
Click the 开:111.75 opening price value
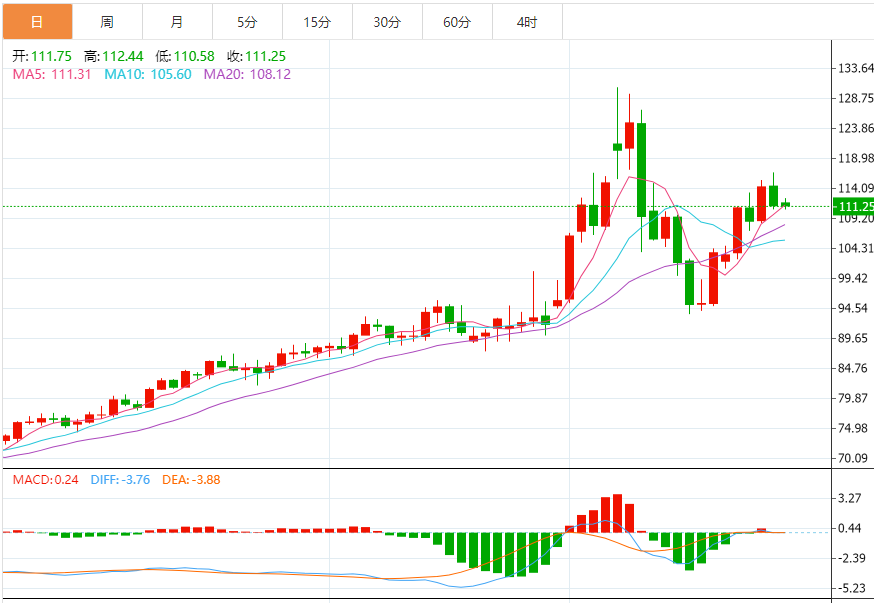43,58
